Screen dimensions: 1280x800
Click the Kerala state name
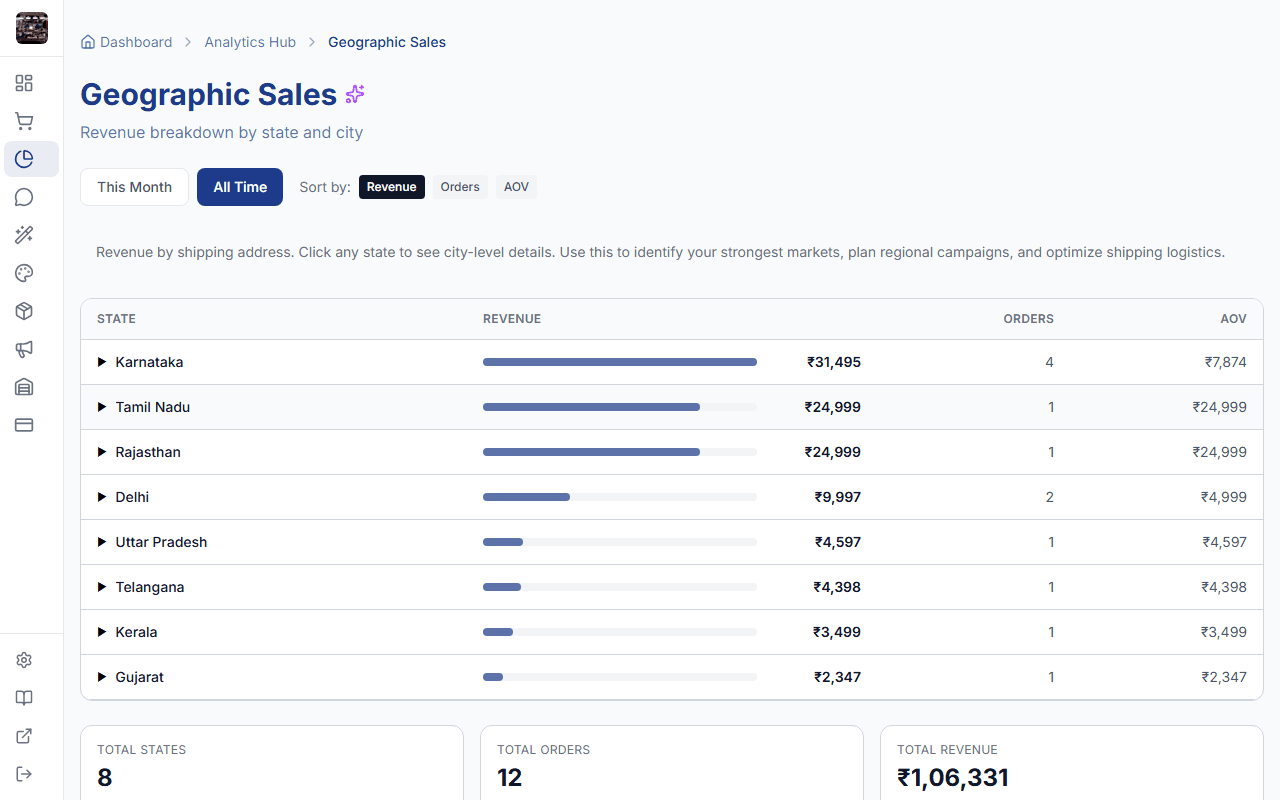136,632
